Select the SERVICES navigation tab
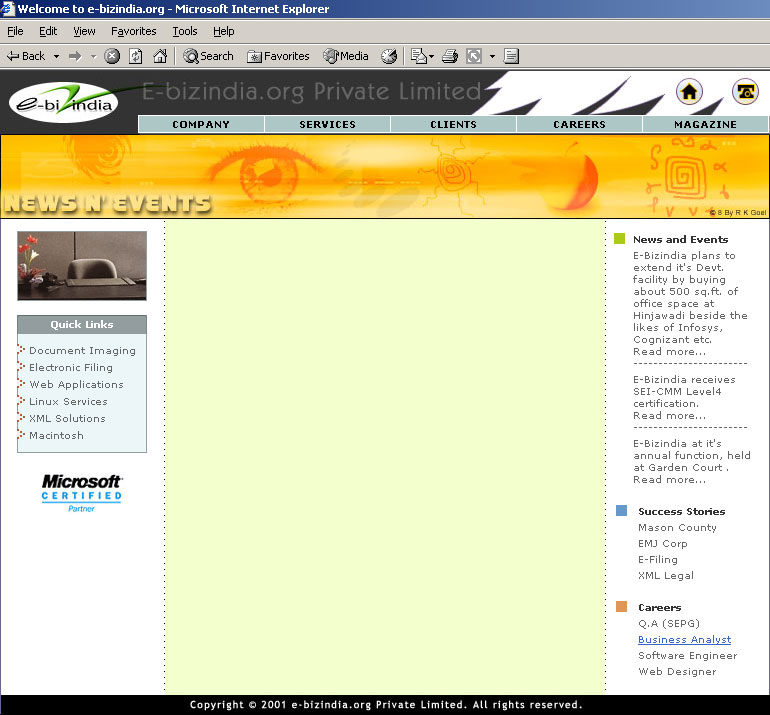This screenshot has height=715, width=770. (x=327, y=124)
